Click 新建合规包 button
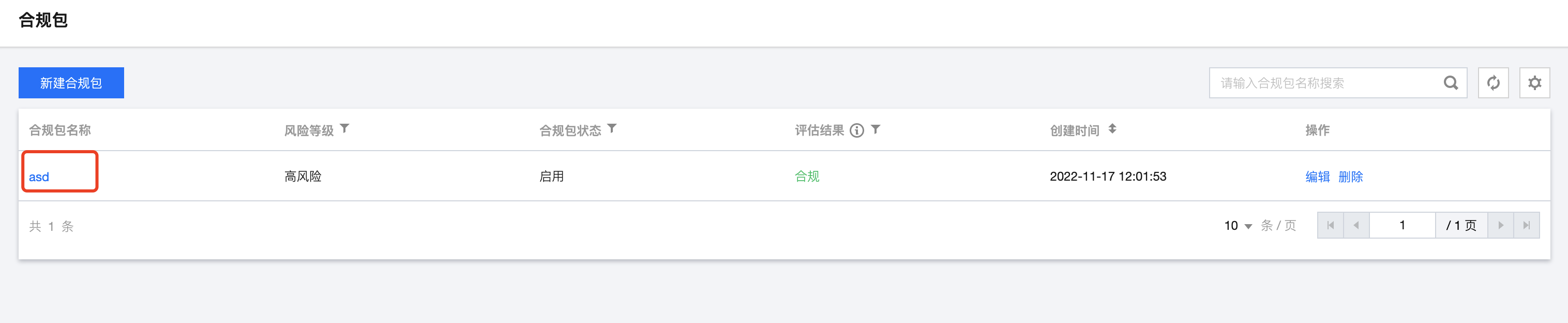1568x323 pixels. coord(71,83)
